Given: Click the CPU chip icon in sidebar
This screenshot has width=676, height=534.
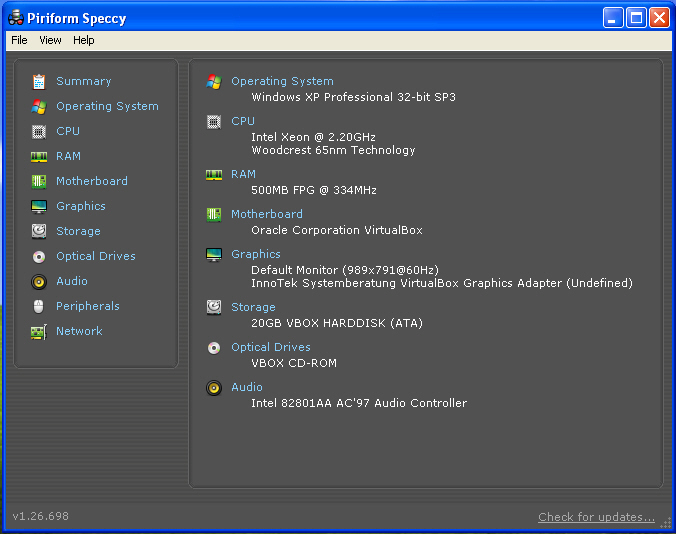Looking at the screenshot, I should pos(39,131).
